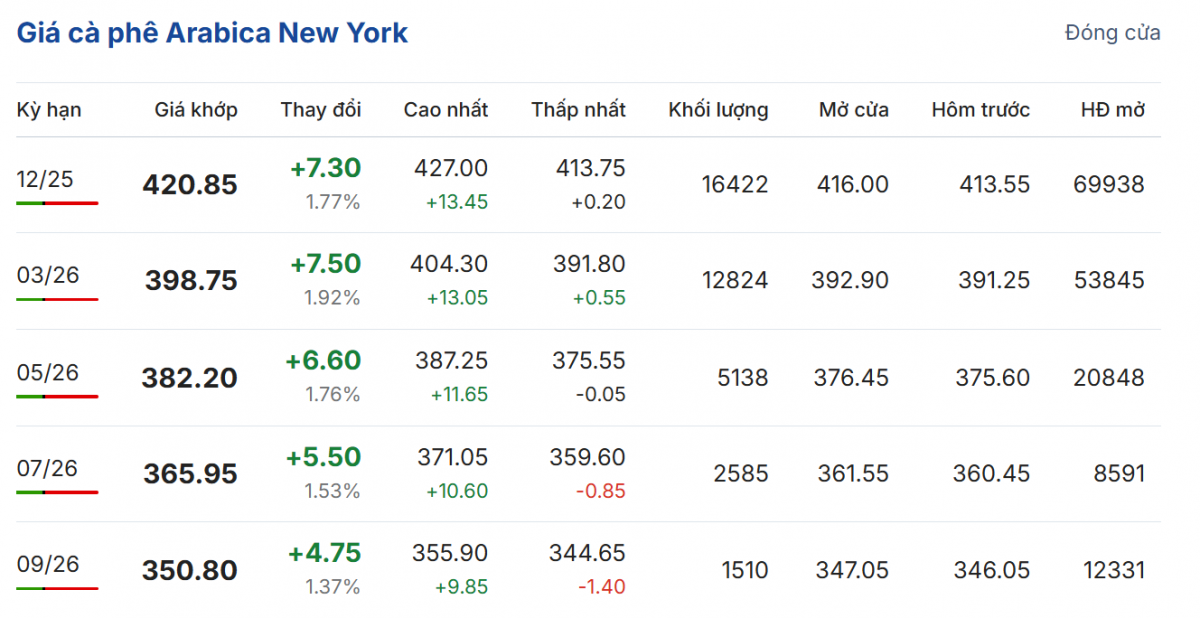Click the 'Thấp nhất' column header

[x=578, y=110]
